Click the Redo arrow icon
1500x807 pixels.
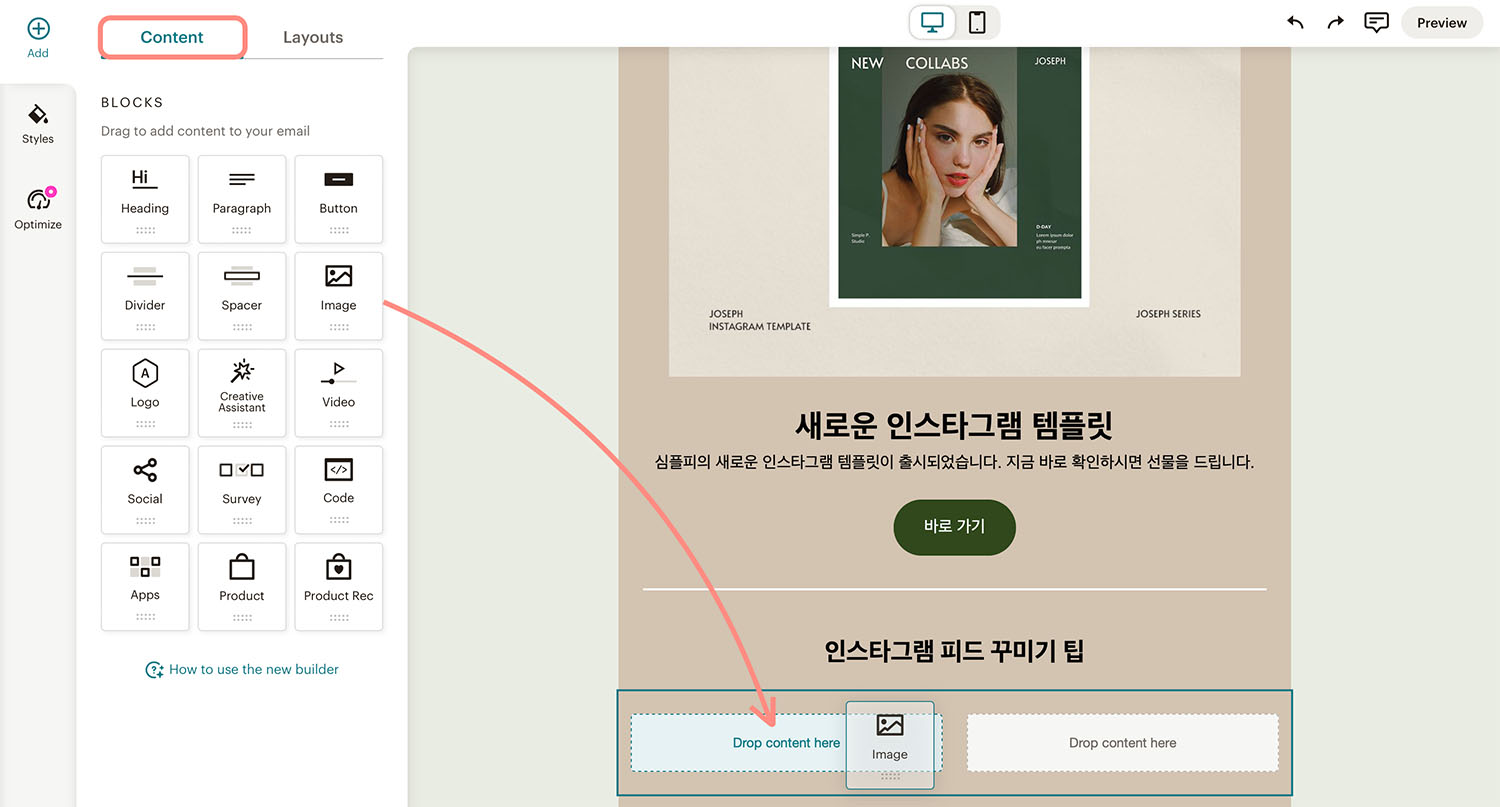point(1336,22)
